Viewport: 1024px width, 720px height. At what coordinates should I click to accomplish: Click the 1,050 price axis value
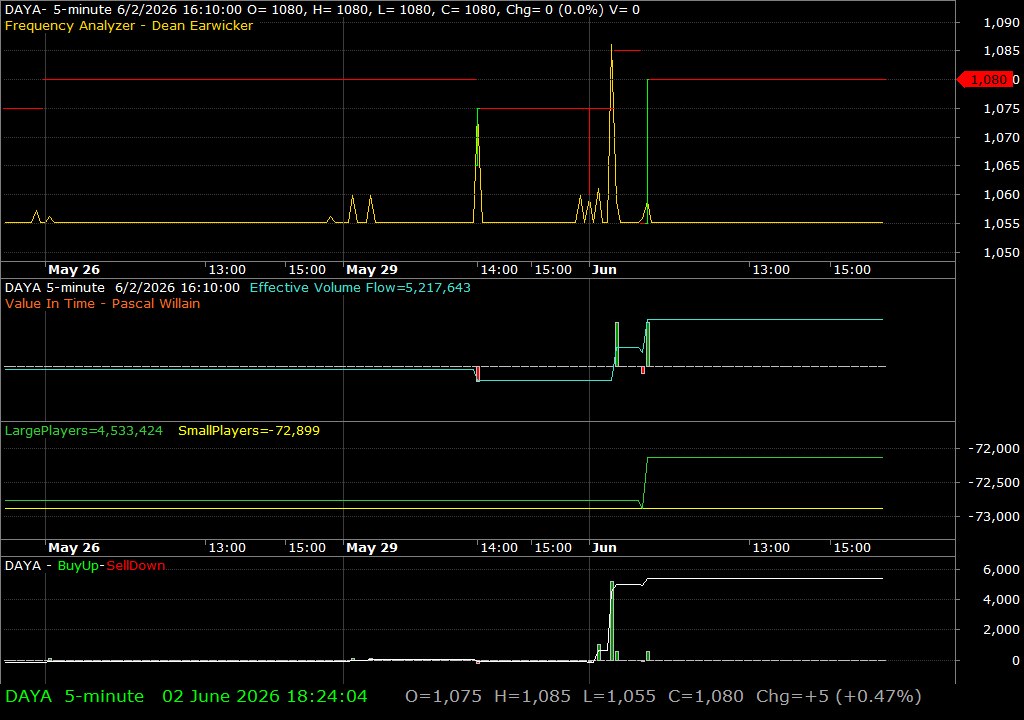tap(1001, 253)
